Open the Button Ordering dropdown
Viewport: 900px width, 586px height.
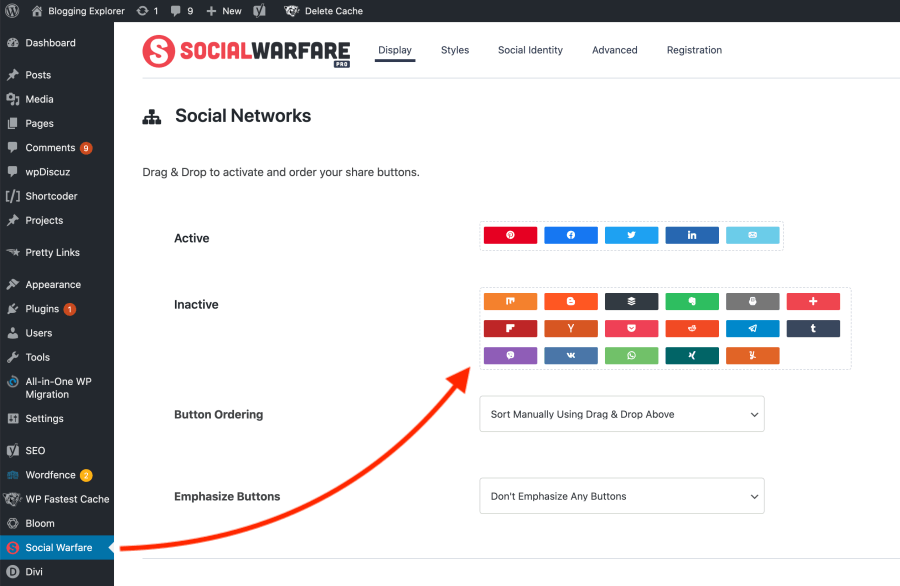click(621, 414)
